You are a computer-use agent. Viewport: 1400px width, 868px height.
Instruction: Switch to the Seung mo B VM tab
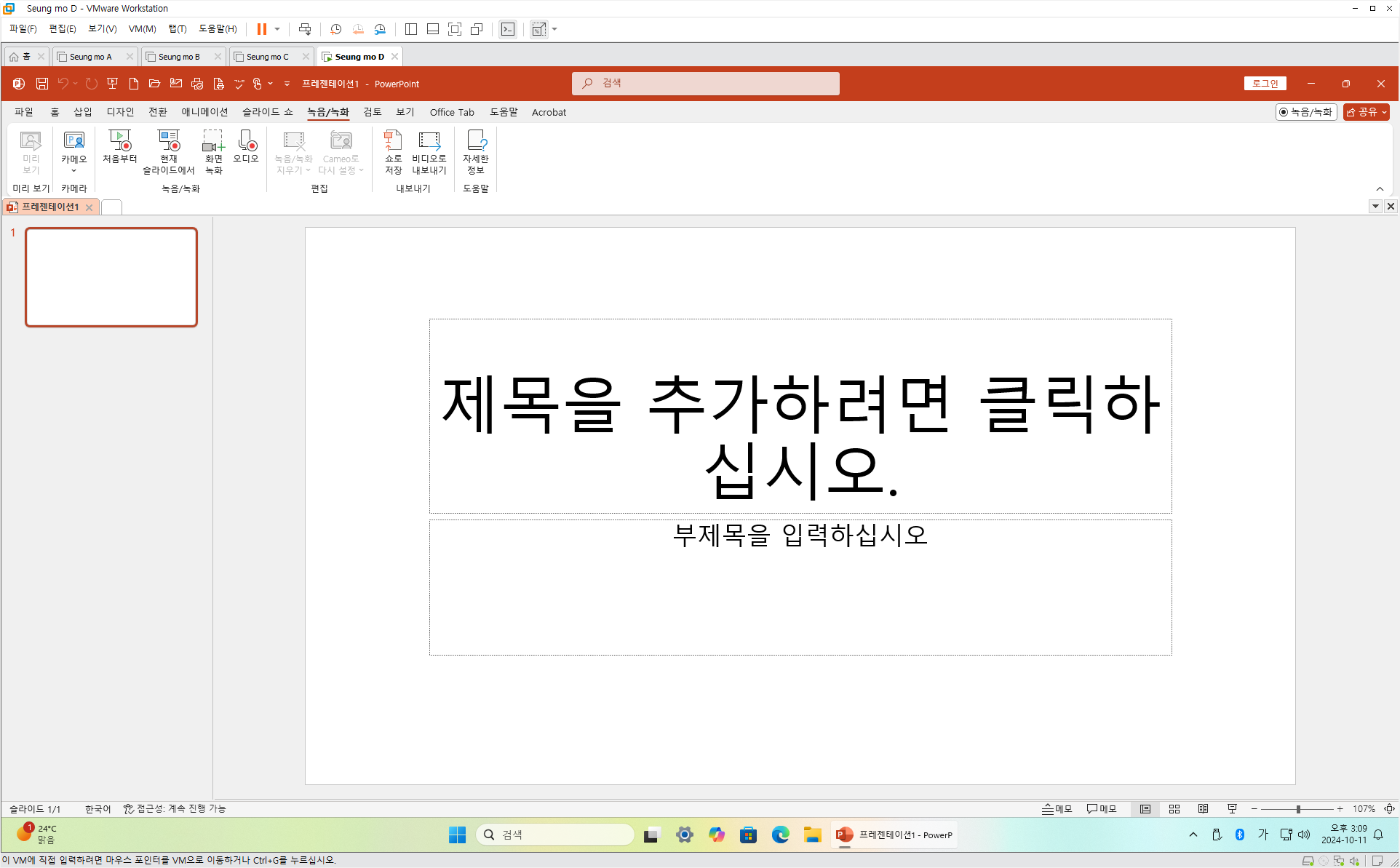tap(178, 56)
